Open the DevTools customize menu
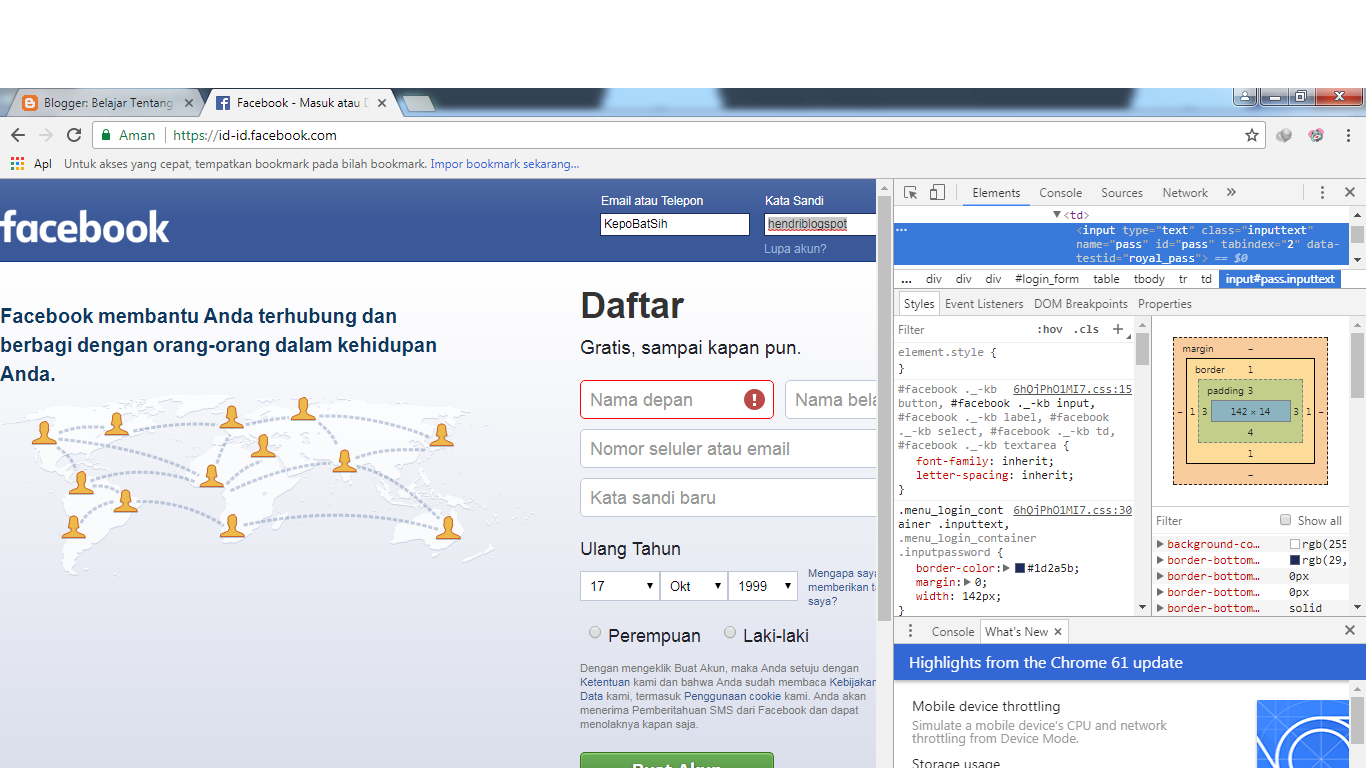Viewport: 1366px width, 768px height. (1323, 192)
